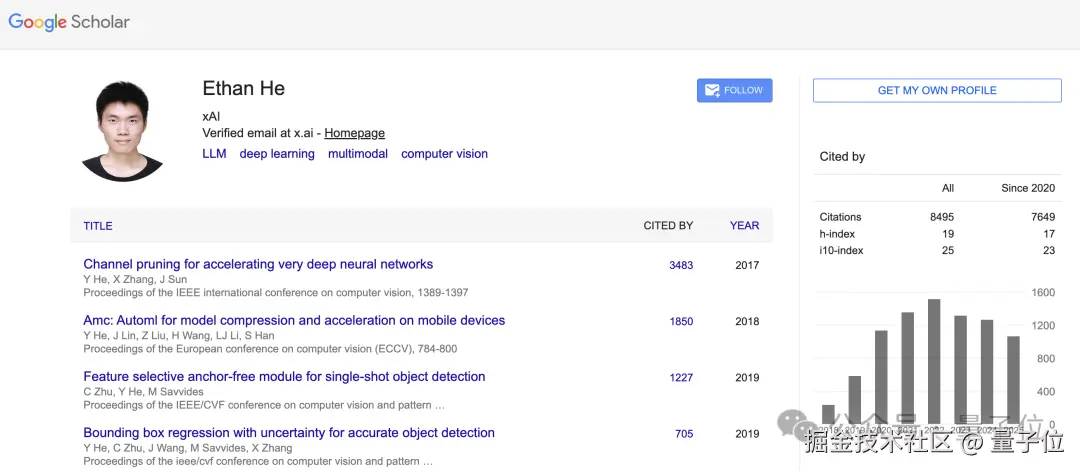View the 705 citations count link
This screenshot has width=1080, height=471.
click(684, 434)
